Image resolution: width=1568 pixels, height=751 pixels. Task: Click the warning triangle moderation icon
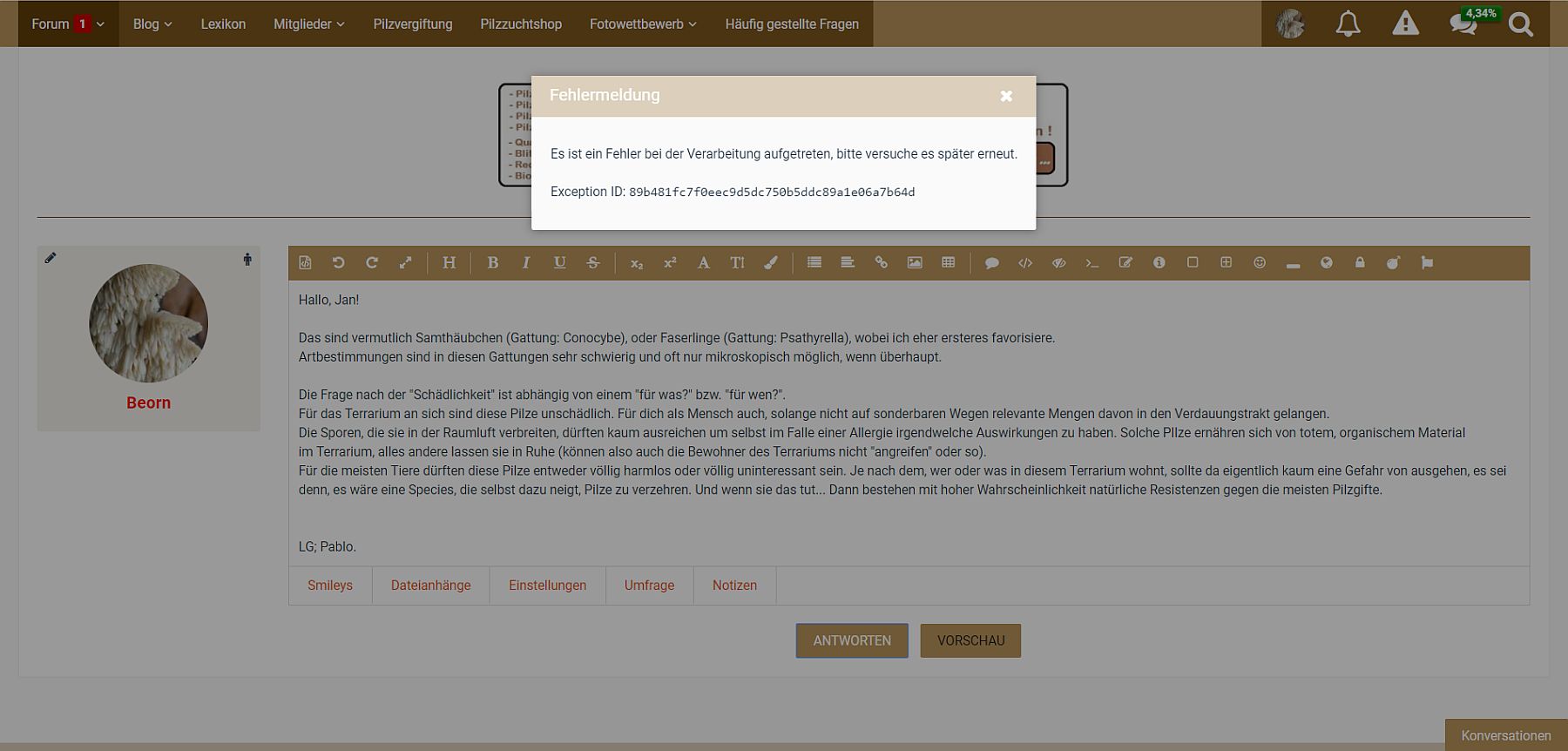1405,24
